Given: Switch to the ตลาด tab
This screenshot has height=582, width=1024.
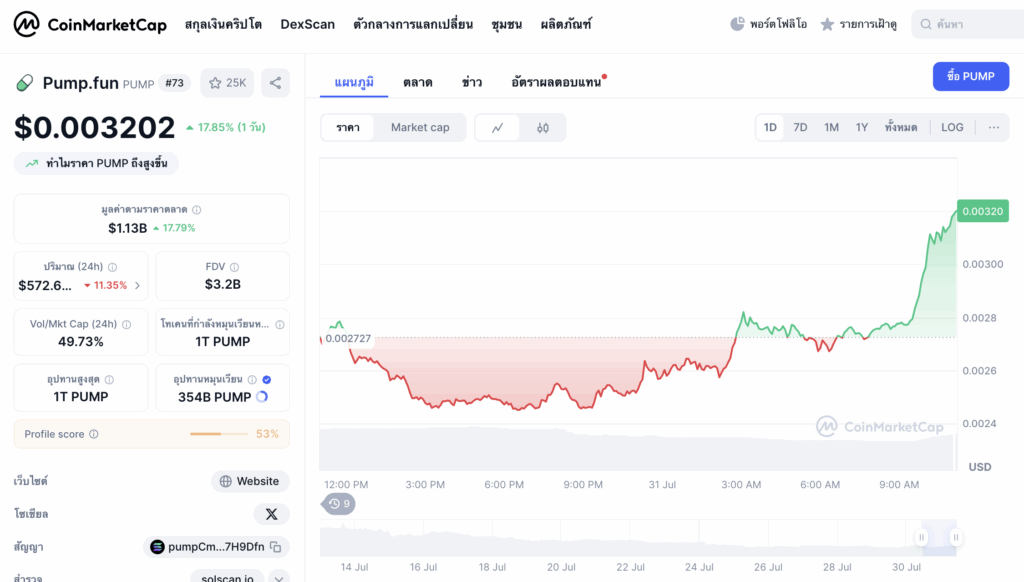Looking at the screenshot, I should click(x=417, y=82).
